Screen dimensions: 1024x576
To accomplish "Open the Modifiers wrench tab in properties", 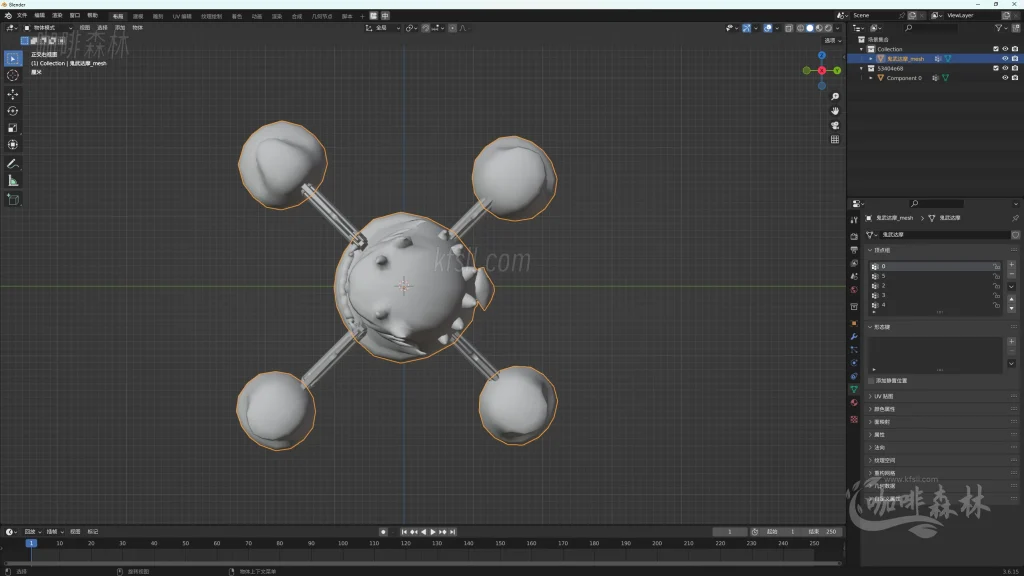I will click(854, 337).
